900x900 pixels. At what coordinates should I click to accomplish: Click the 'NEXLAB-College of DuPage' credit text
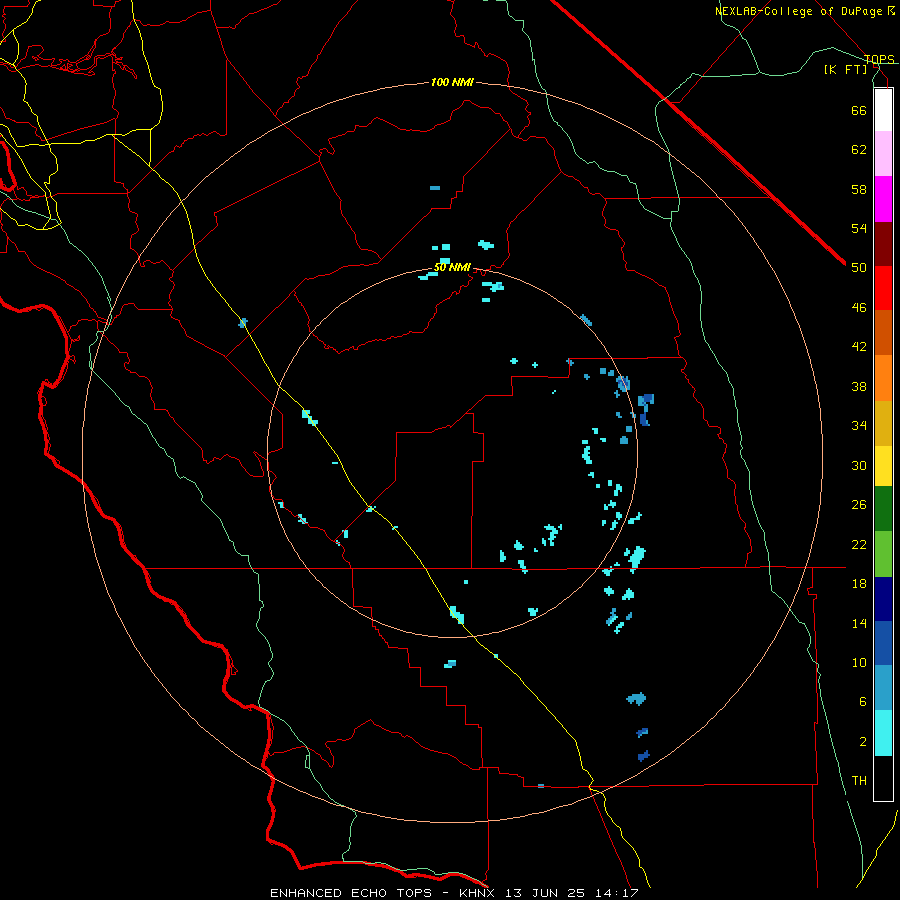point(801,11)
